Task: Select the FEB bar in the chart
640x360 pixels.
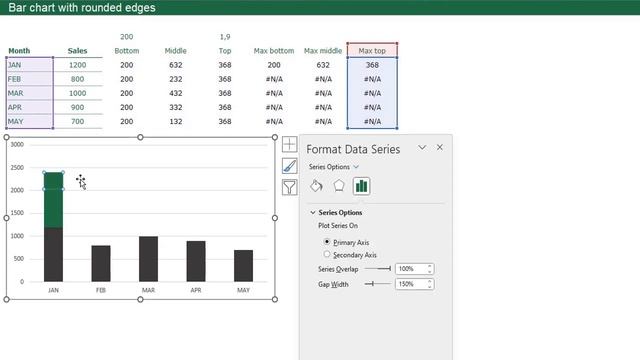Action: tap(101, 263)
